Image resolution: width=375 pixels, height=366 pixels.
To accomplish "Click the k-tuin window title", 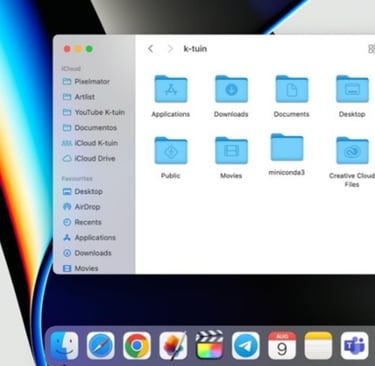I will click(x=195, y=49).
